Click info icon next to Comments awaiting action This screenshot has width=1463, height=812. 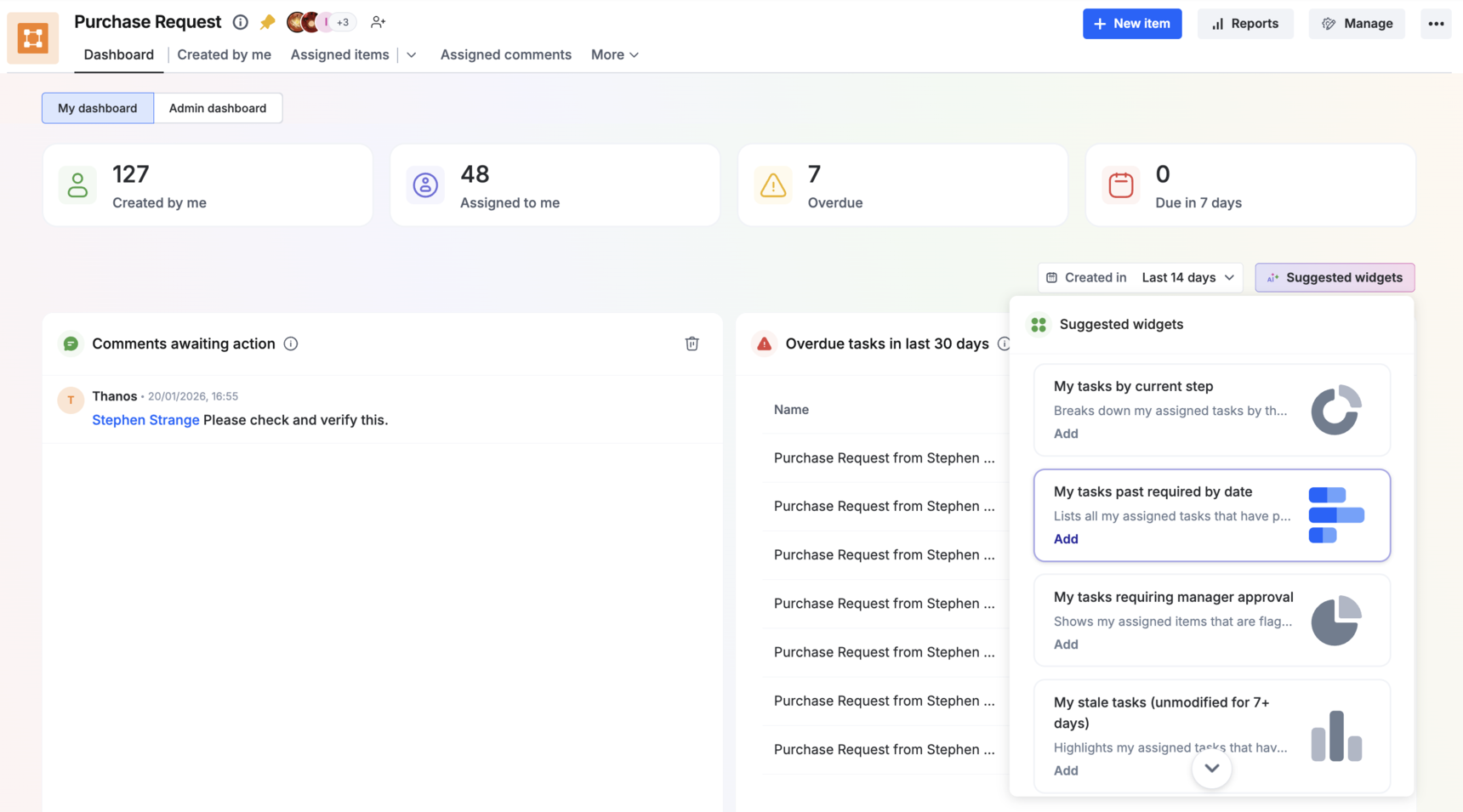291,344
